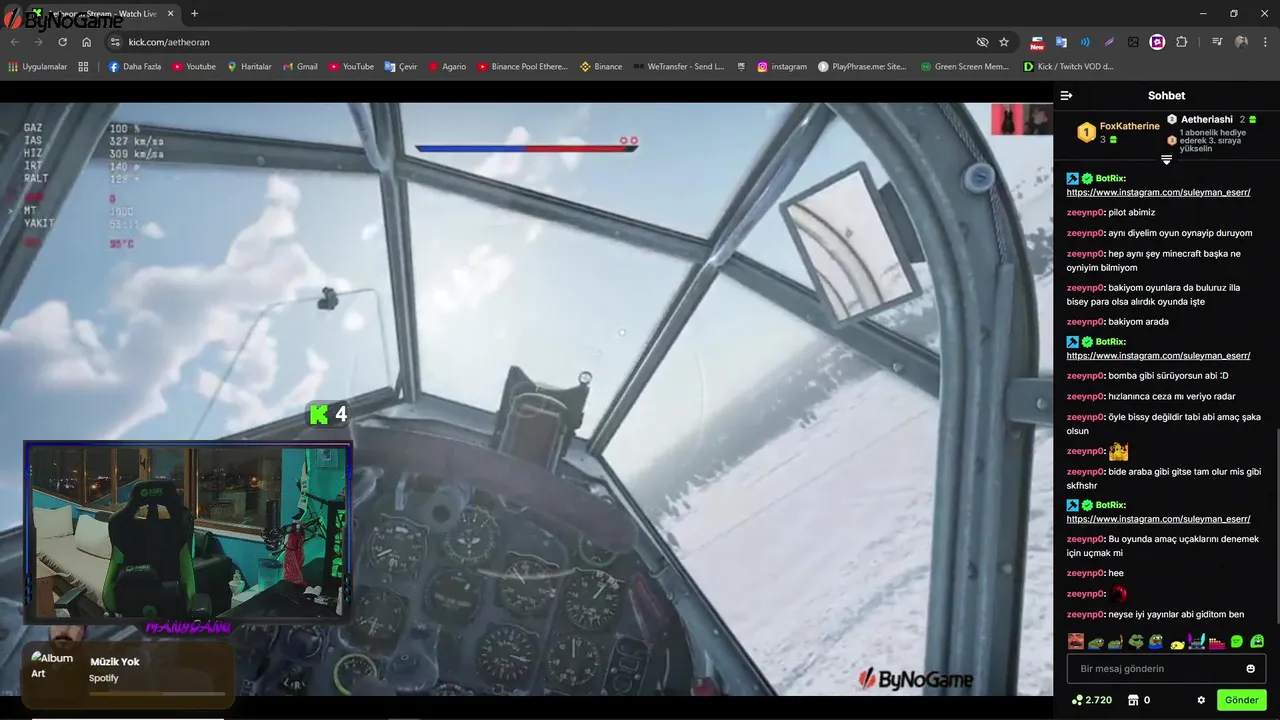Image resolution: width=1280 pixels, height=720 pixels.
Task: Click the 2.720 channel points balance
Action: coord(1091,700)
